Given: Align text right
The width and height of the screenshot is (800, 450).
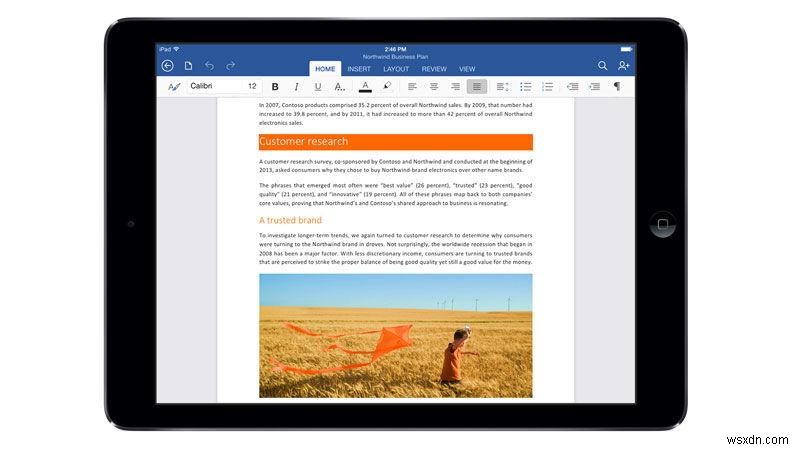Looking at the screenshot, I should [455, 87].
